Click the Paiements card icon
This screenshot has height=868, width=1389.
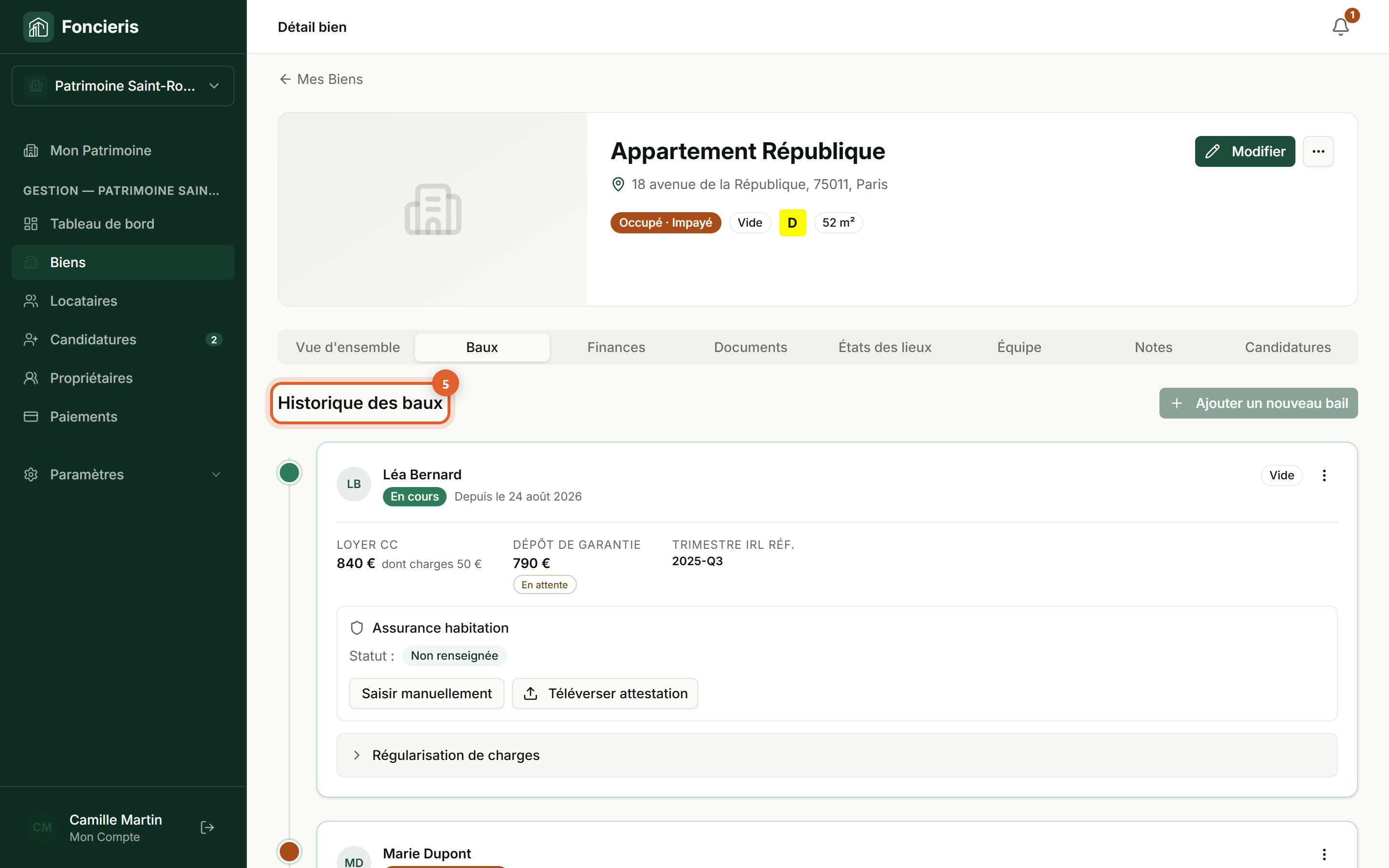pyautogui.click(x=31, y=417)
